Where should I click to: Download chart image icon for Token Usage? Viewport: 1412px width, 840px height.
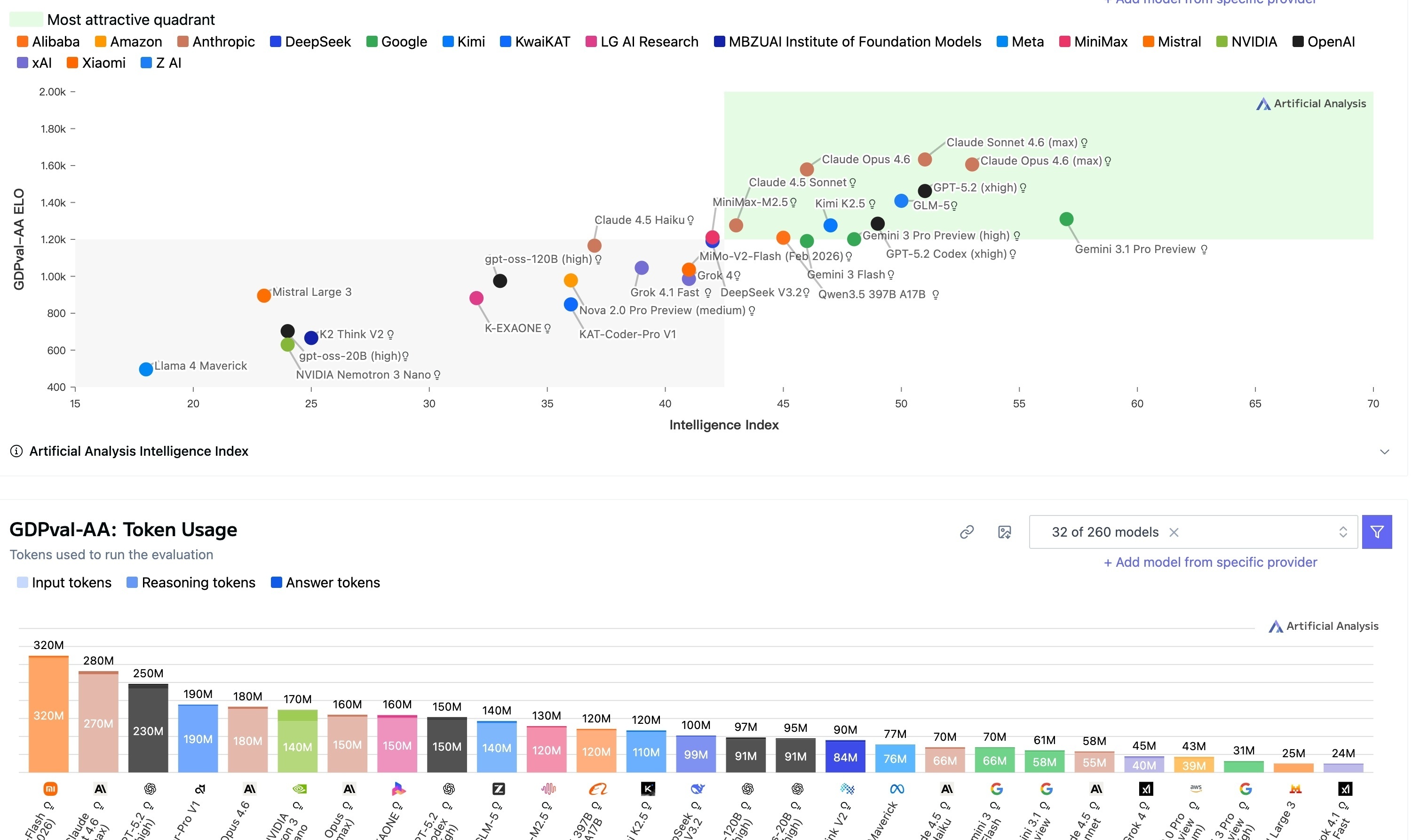tap(1005, 532)
